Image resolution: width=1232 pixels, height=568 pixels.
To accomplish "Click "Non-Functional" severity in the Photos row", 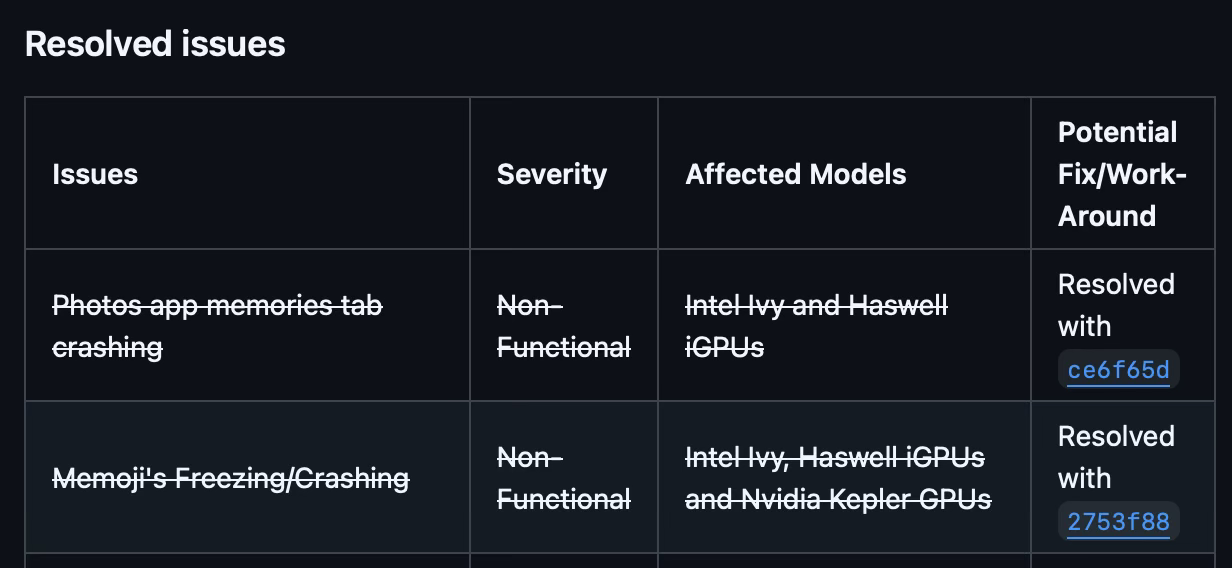I will pyautogui.click(x=564, y=326).
